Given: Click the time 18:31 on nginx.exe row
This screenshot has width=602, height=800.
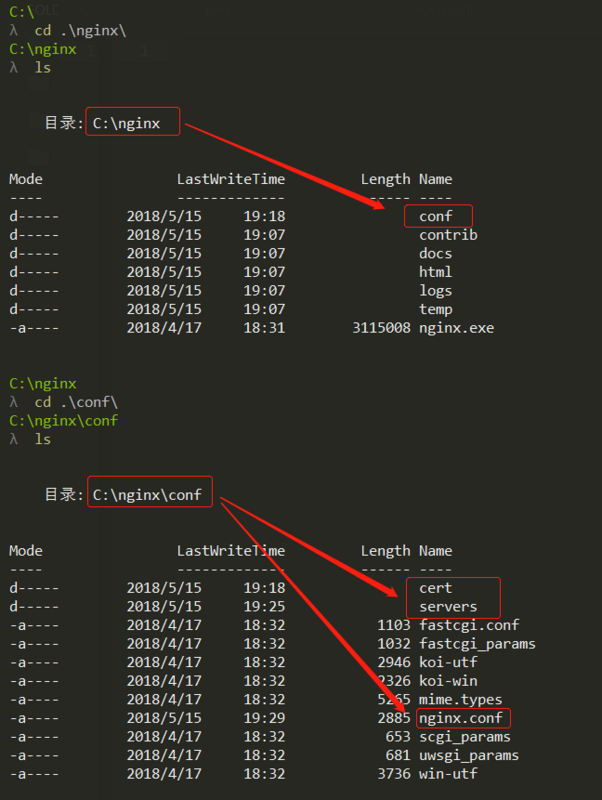Looking at the screenshot, I should (x=264, y=328).
